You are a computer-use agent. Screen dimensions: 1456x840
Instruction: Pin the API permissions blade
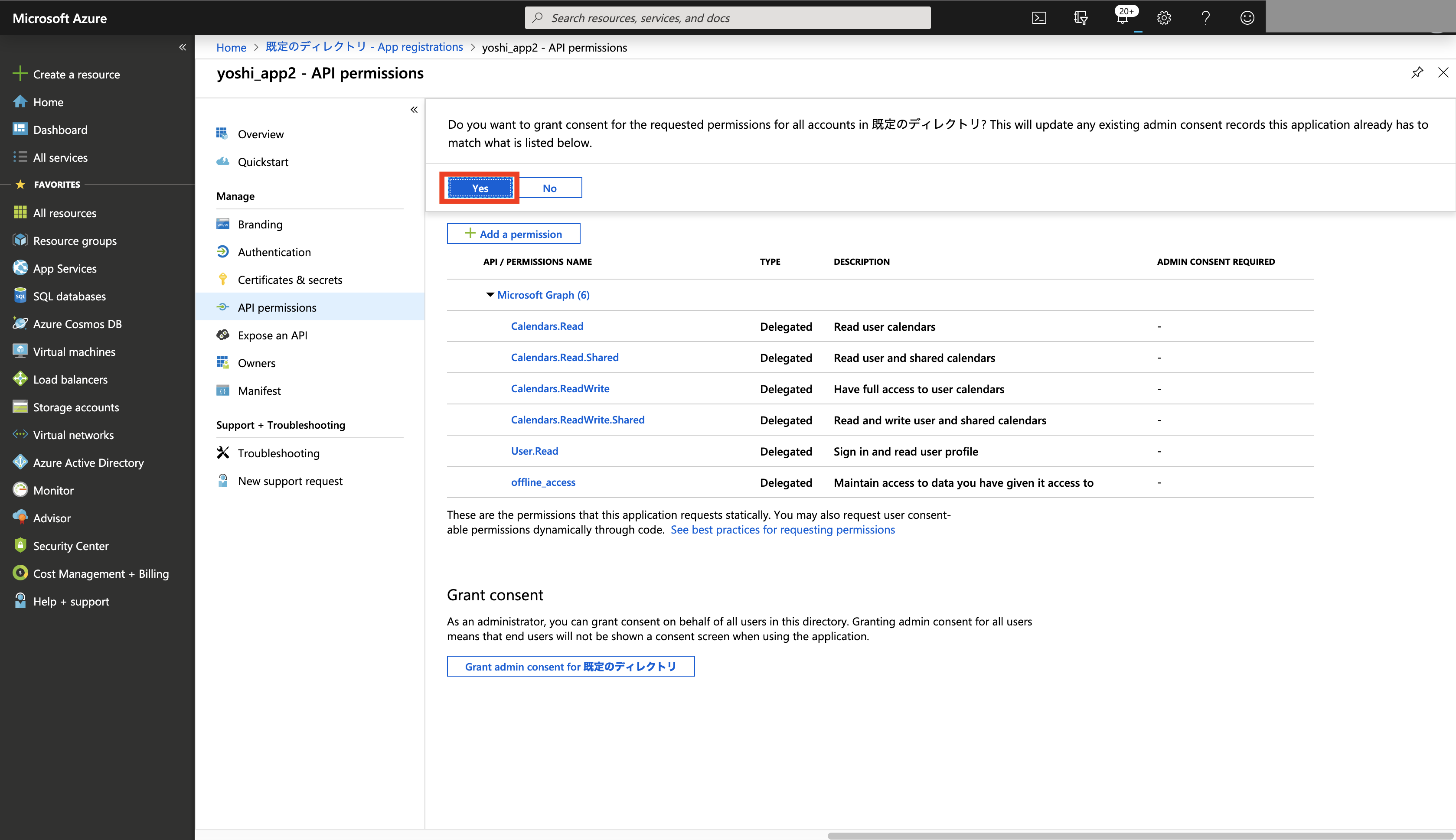[1417, 73]
